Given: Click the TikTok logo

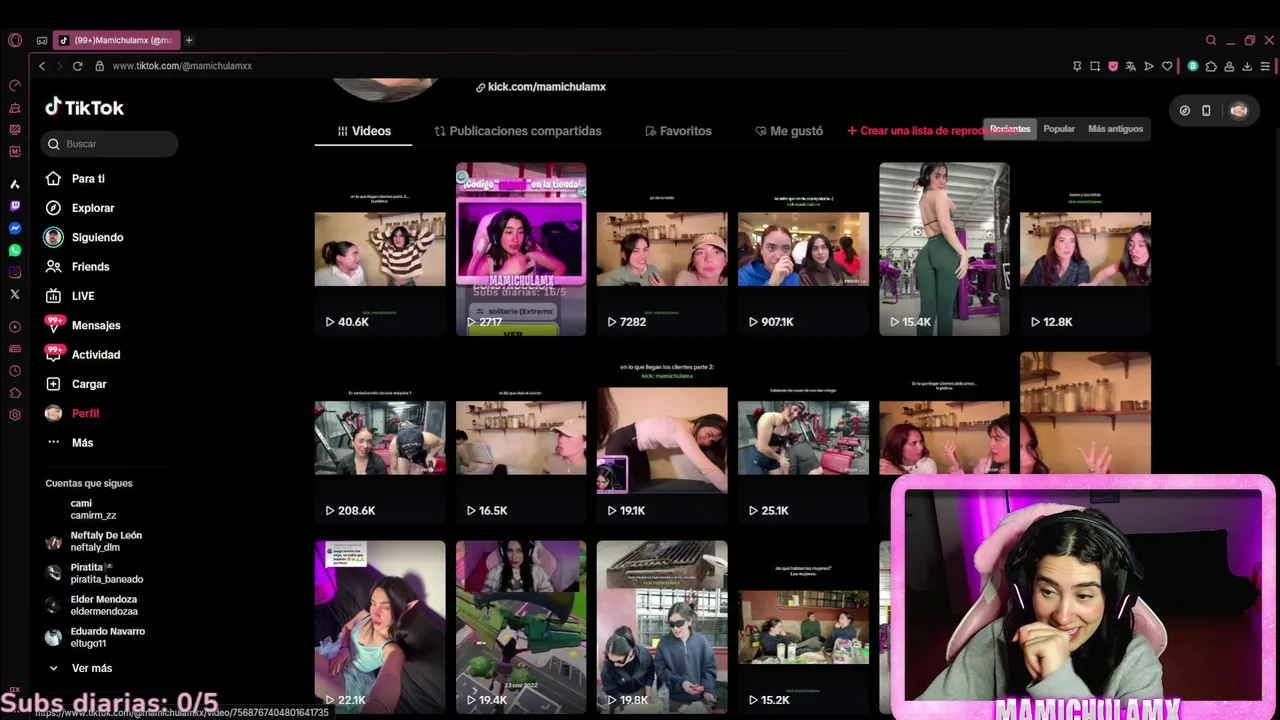Looking at the screenshot, I should coord(85,107).
